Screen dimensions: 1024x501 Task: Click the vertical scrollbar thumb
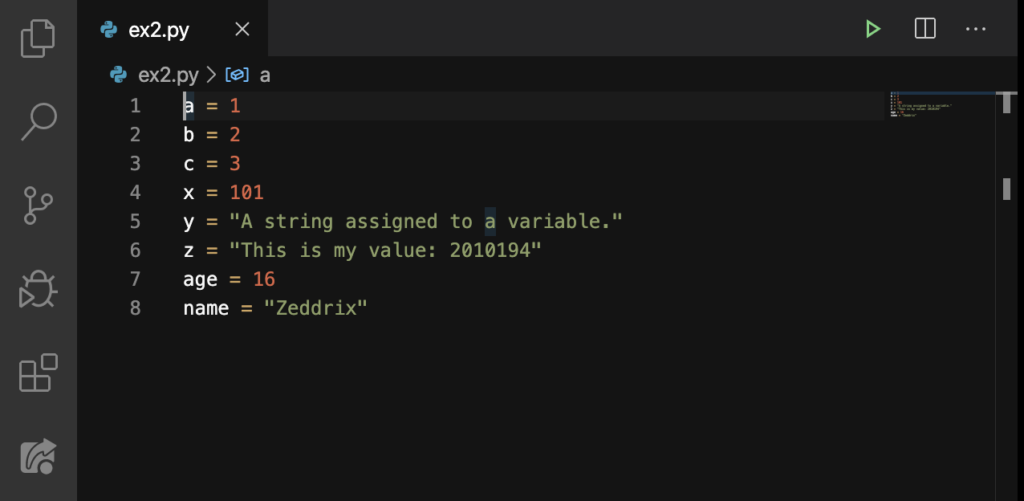click(x=1007, y=103)
